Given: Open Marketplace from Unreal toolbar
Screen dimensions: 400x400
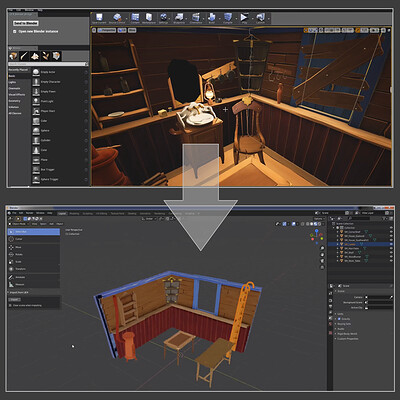Looking at the screenshot, I should coord(149,18).
